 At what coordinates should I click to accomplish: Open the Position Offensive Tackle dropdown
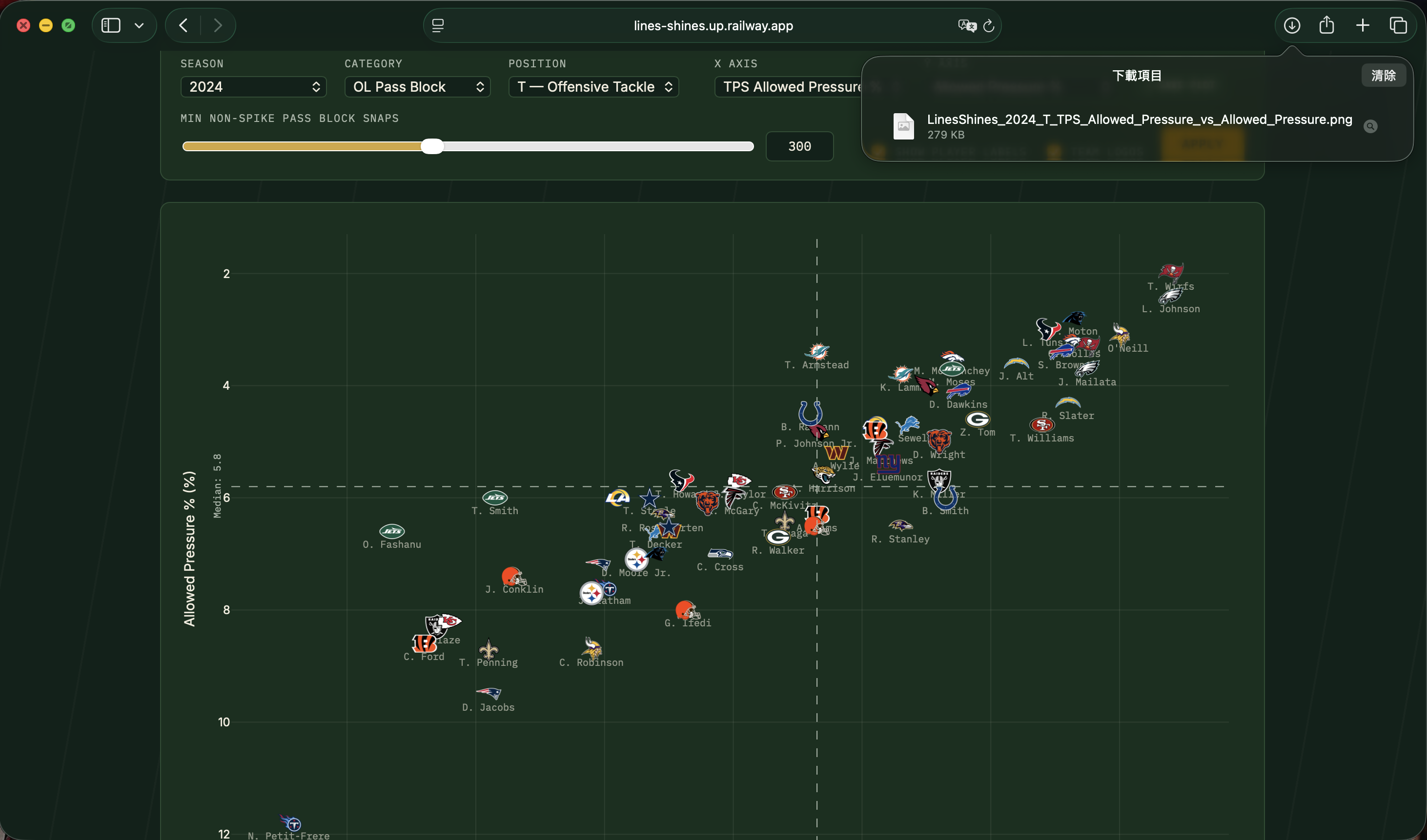(x=593, y=87)
